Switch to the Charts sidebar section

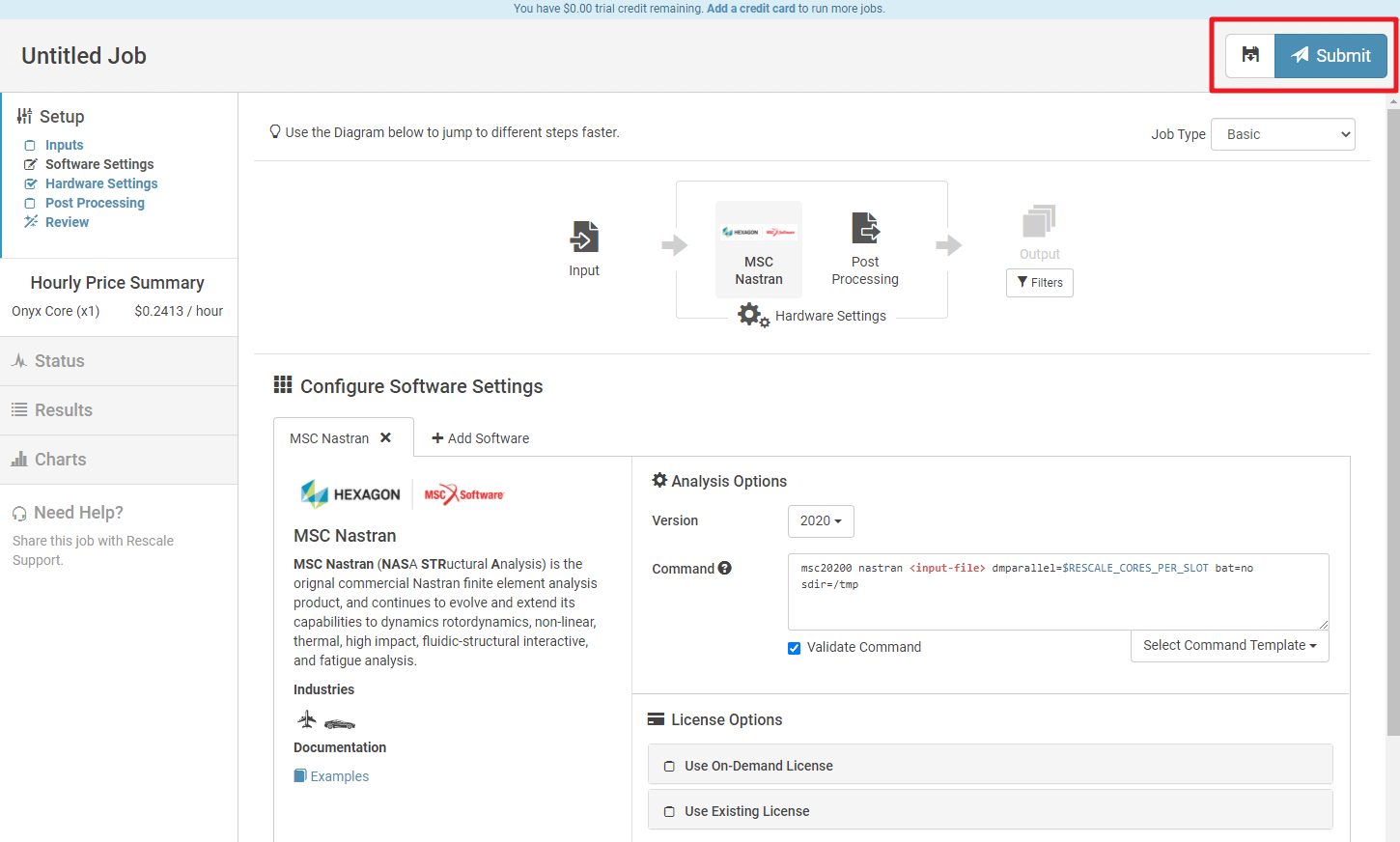pyautogui.click(x=60, y=460)
